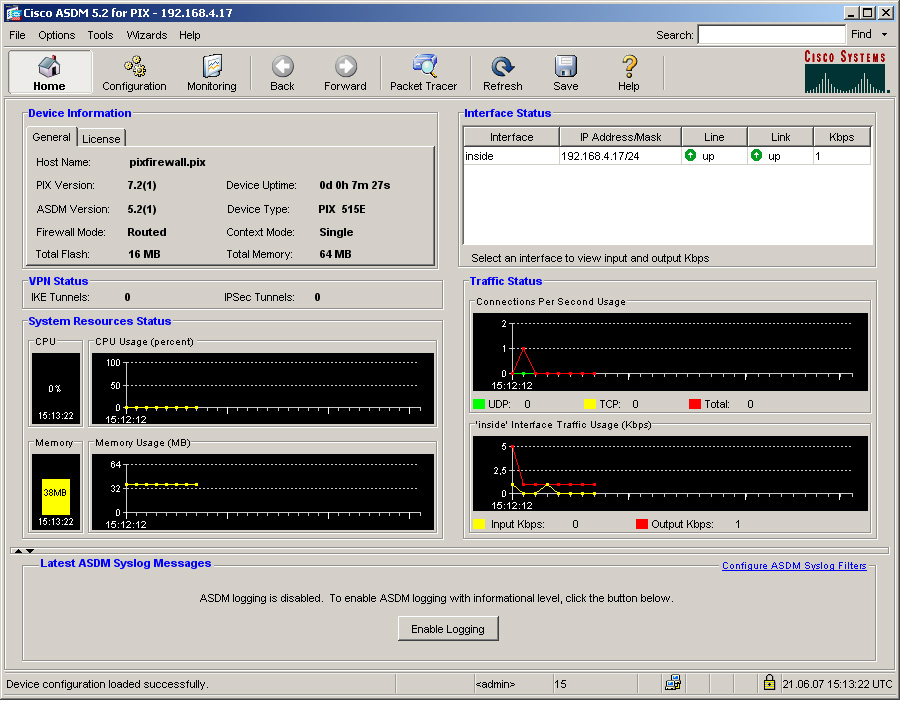Save the running configuration
Screen dimensions: 900x701
tap(565, 73)
